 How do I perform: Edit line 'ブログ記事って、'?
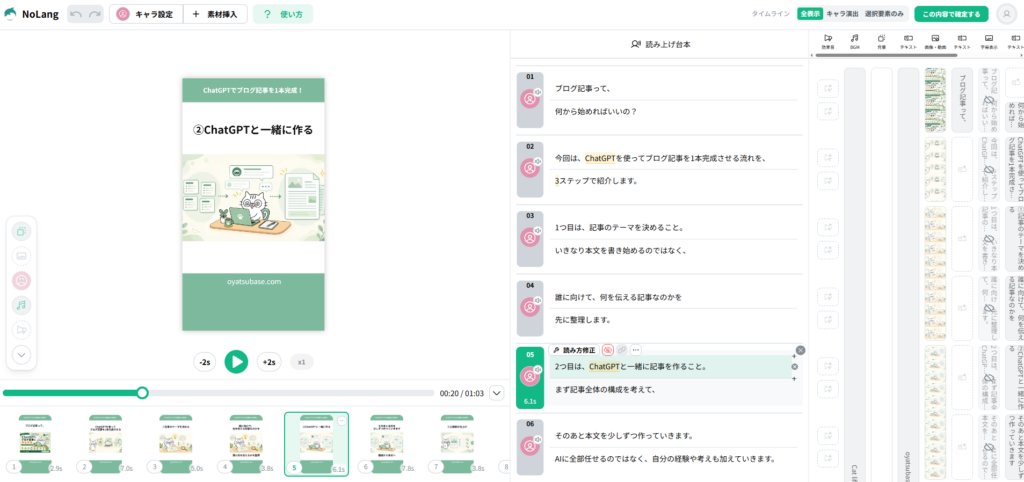(x=673, y=88)
